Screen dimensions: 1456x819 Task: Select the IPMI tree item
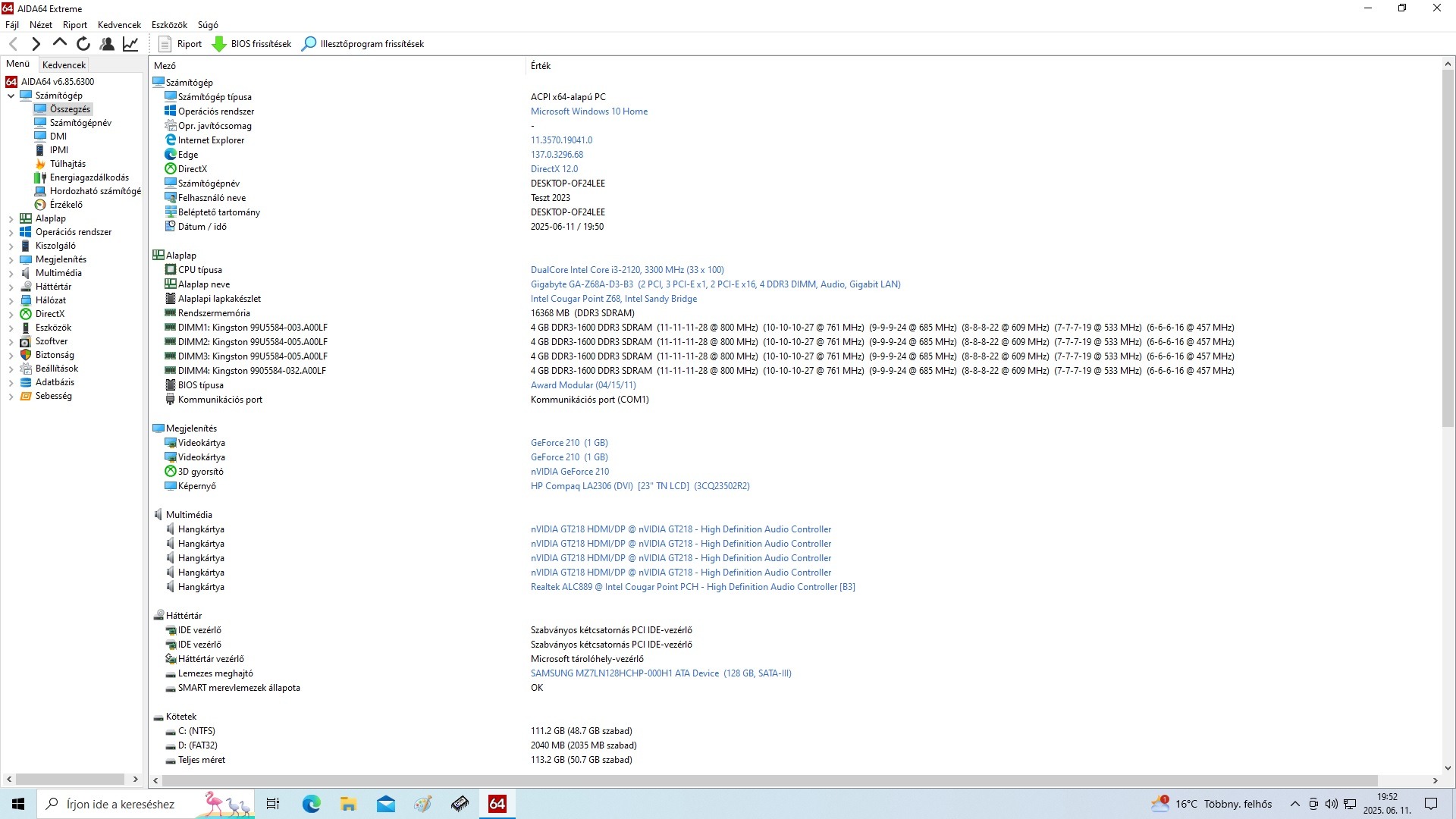[59, 150]
